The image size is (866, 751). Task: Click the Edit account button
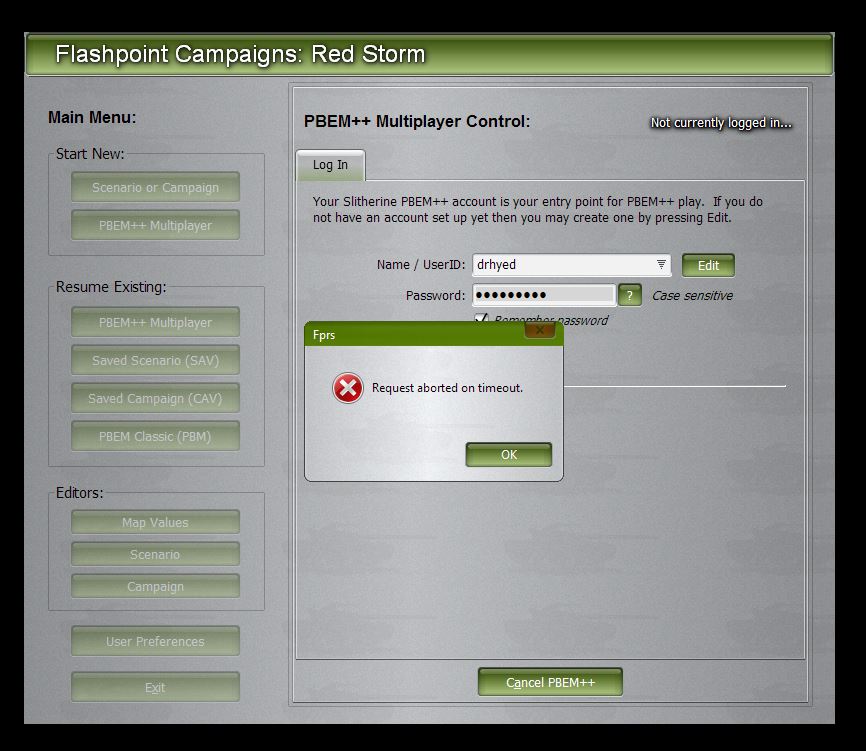click(x=708, y=266)
